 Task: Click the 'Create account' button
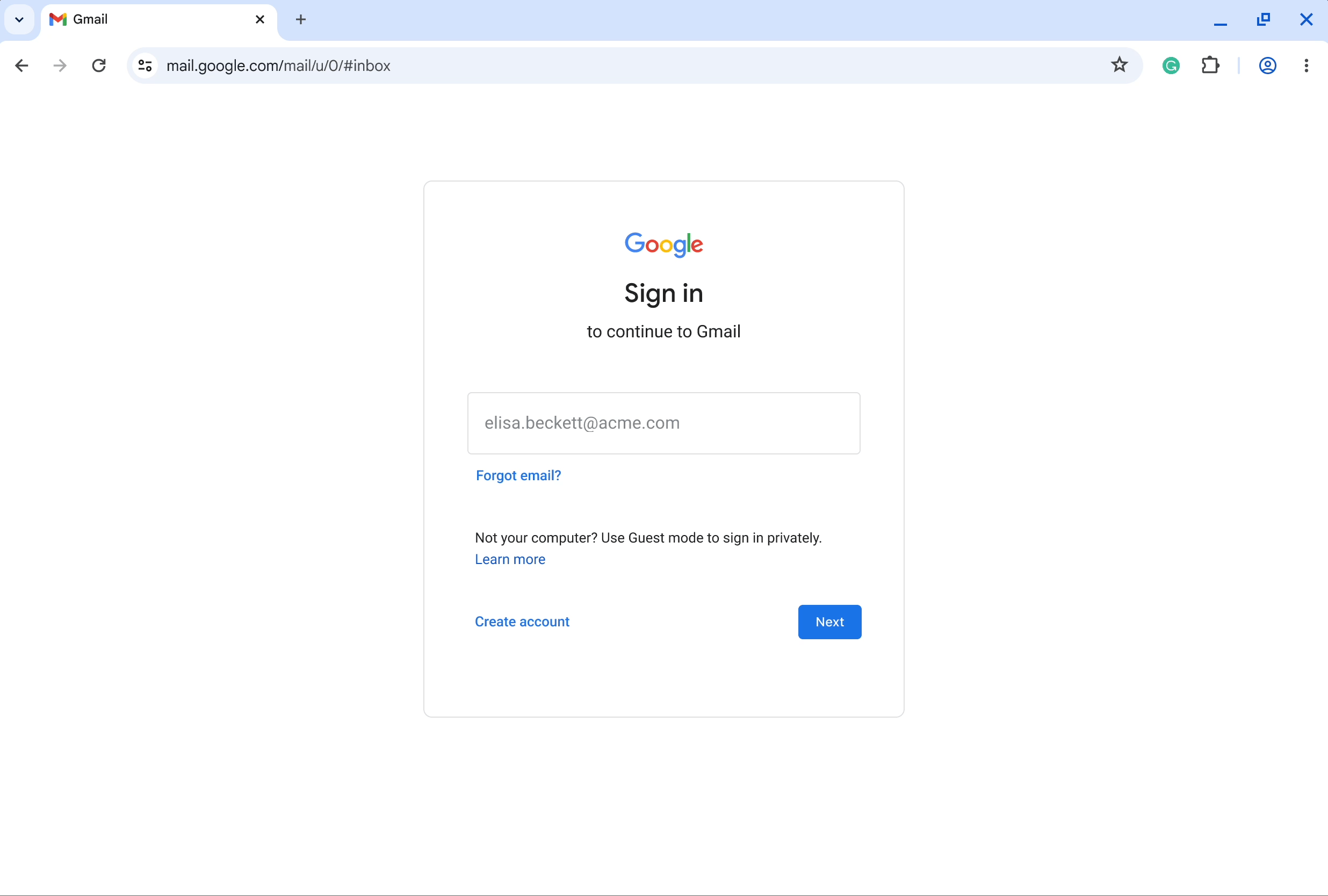[522, 621]
